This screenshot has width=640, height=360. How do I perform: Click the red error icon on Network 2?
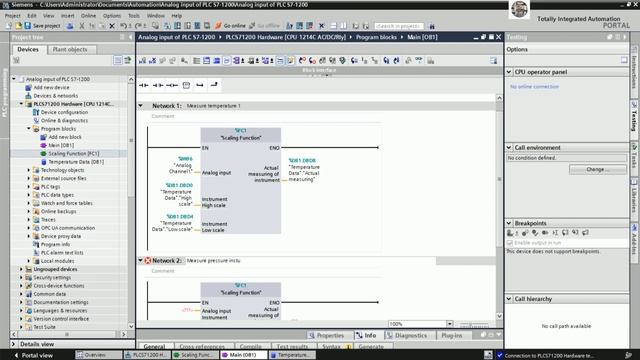click(x=148, y=260)
